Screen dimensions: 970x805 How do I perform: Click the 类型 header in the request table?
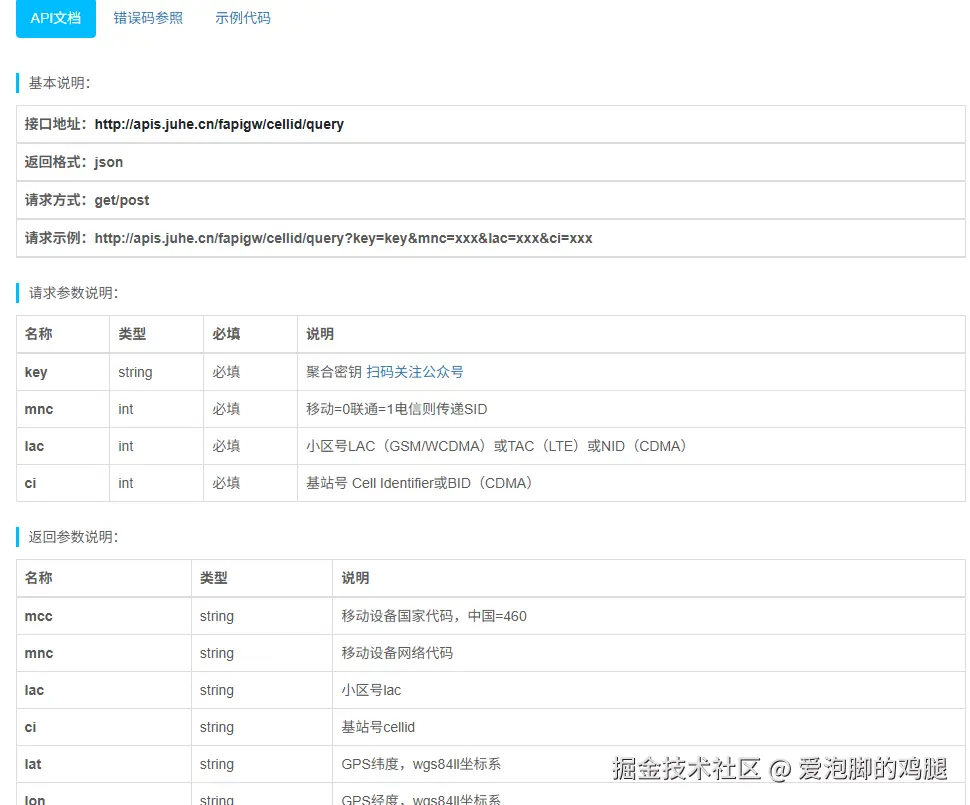[157, 334]
